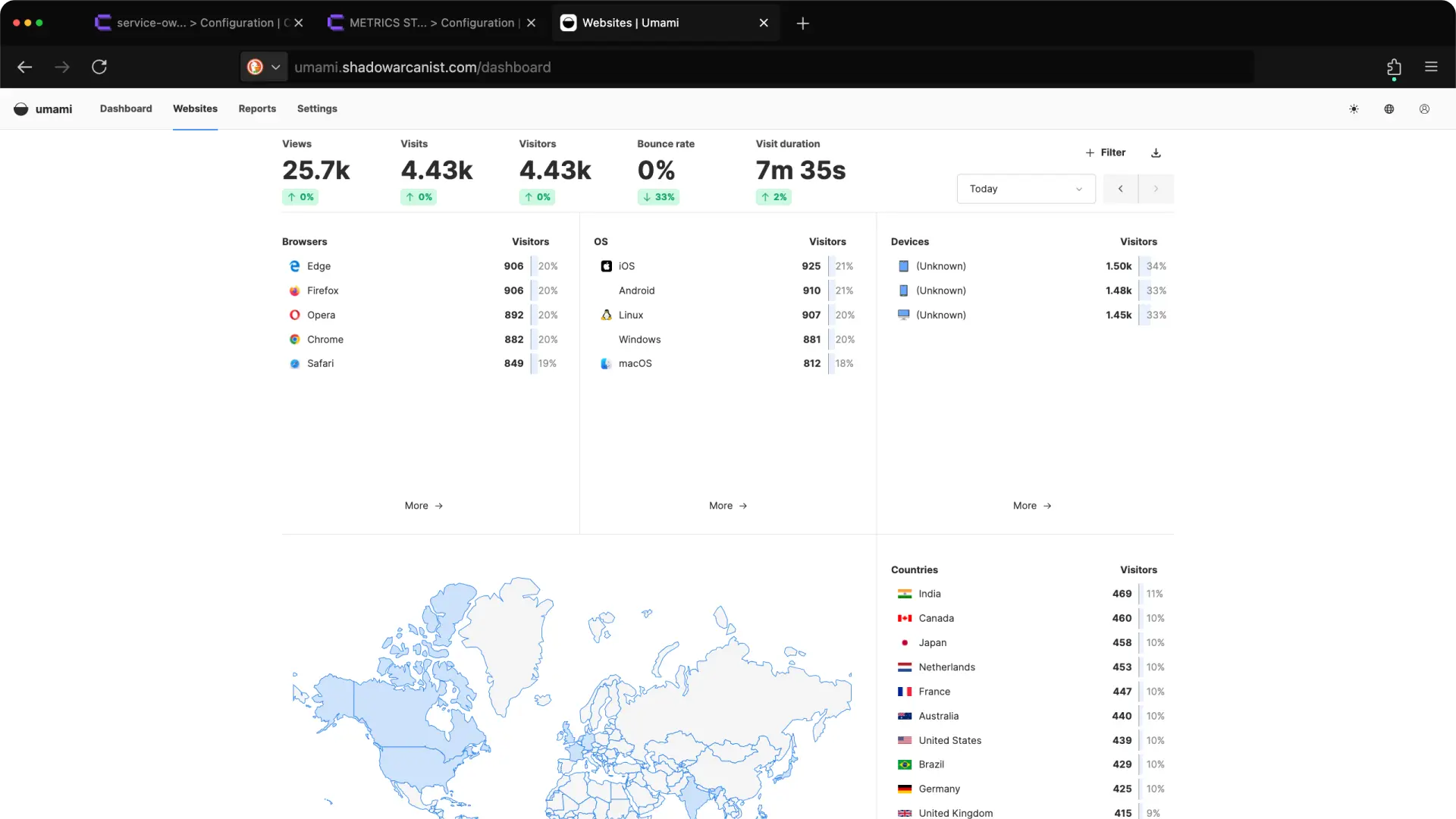The height and width of the screenshot is (819, 1456).
Task: Open a new browser tab
Action: point(802,24)
